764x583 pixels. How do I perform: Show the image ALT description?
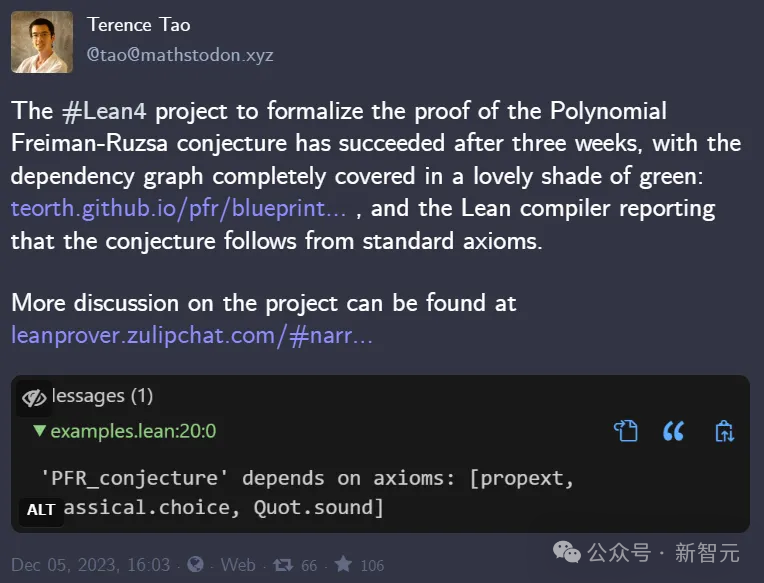[x=41, y=510]
